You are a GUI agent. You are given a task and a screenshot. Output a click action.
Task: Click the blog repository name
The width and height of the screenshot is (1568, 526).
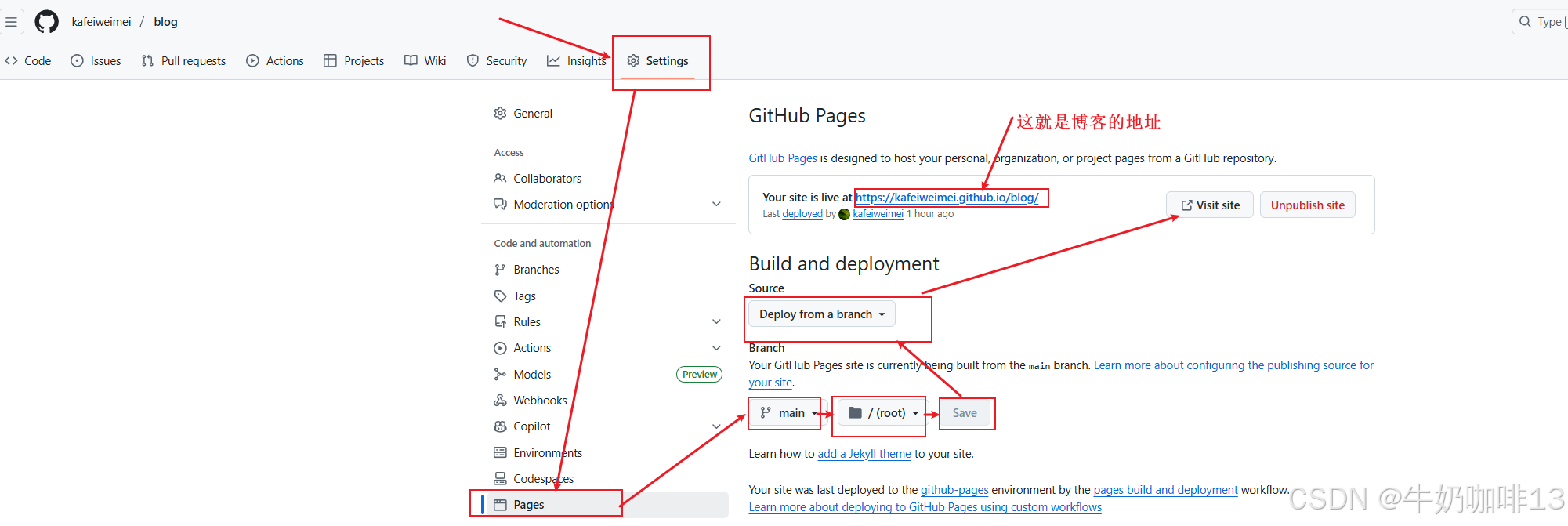click(165, 22)
